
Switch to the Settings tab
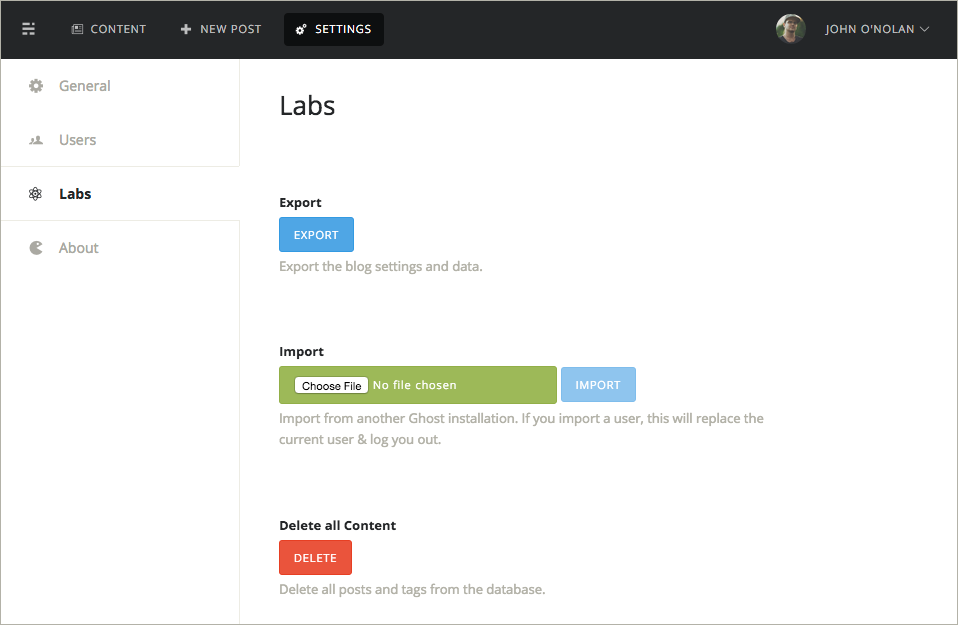333,29
